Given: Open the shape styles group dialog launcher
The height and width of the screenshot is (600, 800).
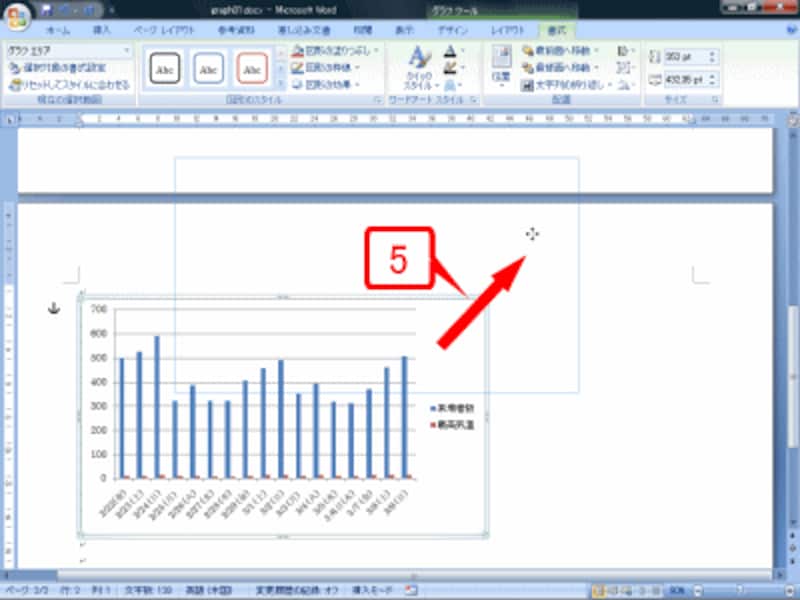Looking at the screenshot, I should (378, 101).
